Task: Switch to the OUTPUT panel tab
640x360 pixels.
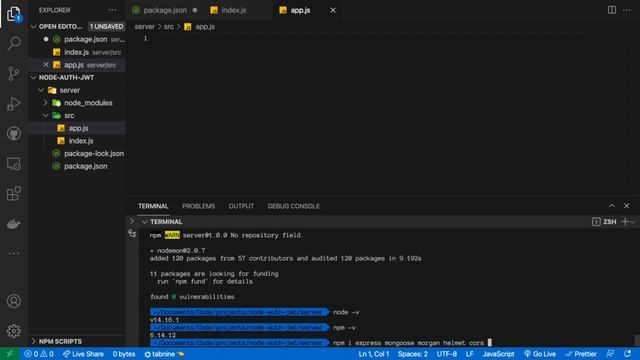Action: pos(241,206)
